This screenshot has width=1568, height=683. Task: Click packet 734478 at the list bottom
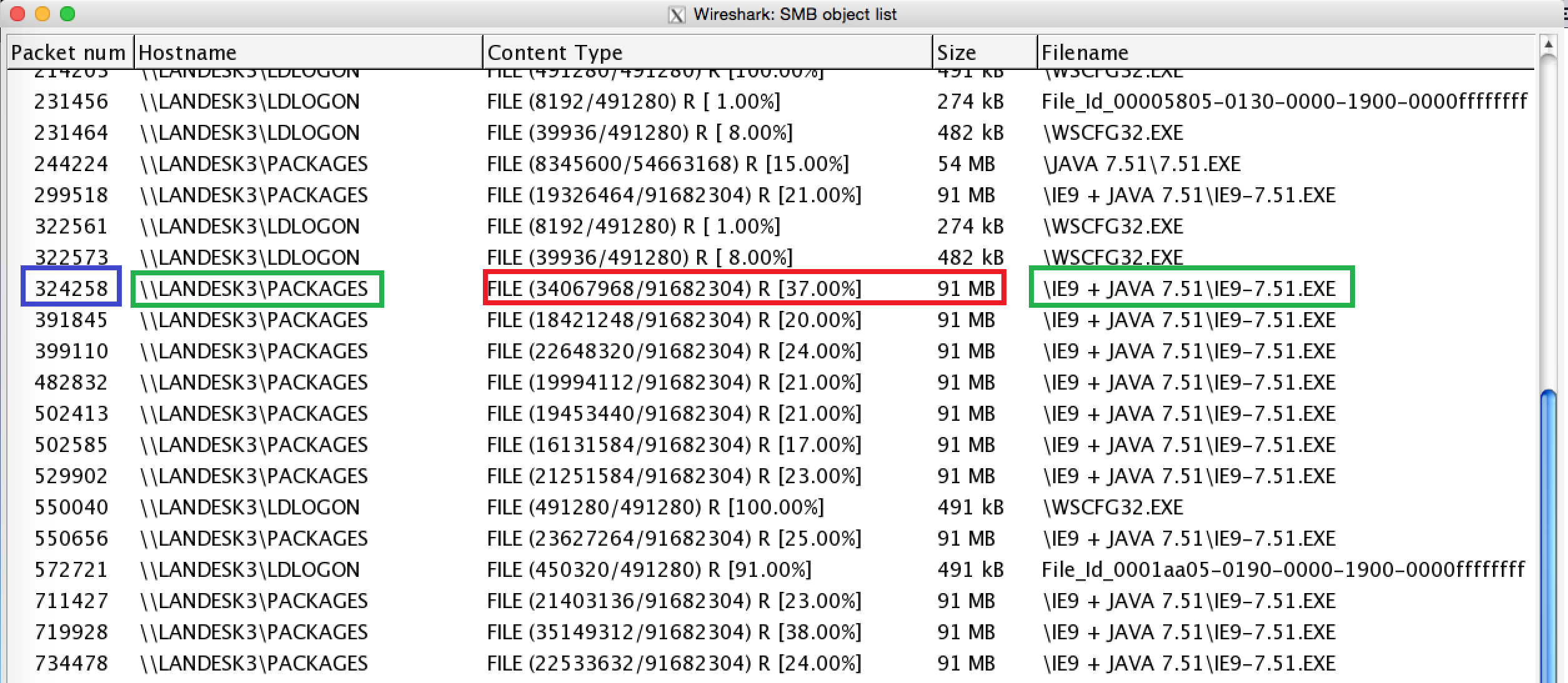(x=71, y=663)
